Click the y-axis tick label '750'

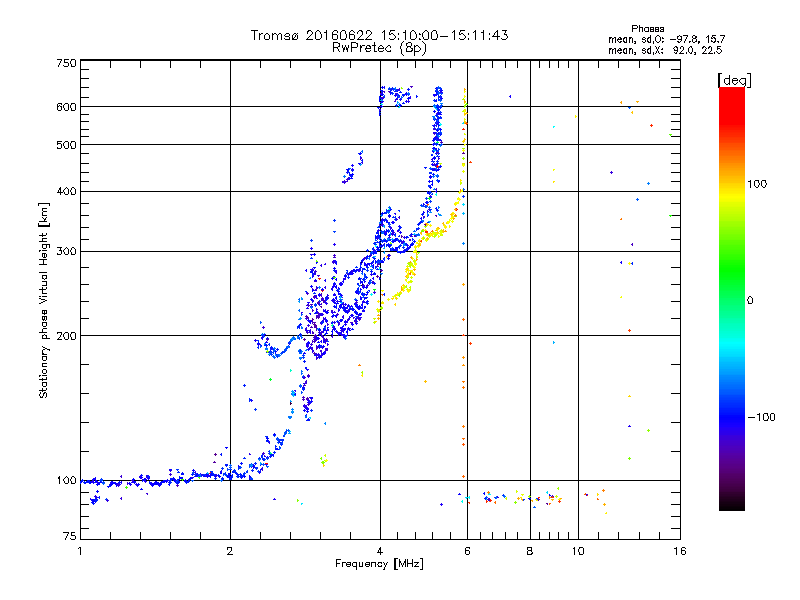click(x=66, y=63)
